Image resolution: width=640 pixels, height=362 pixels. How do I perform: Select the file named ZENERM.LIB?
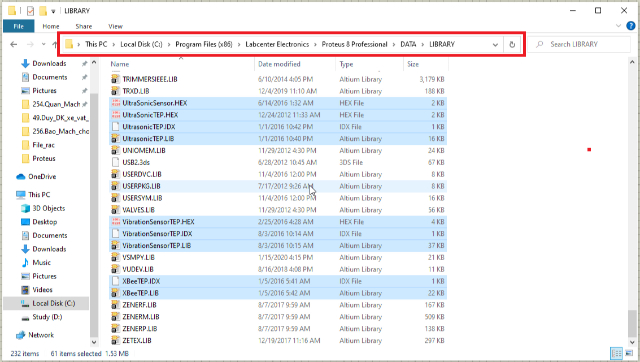click(x=141, y=317)
